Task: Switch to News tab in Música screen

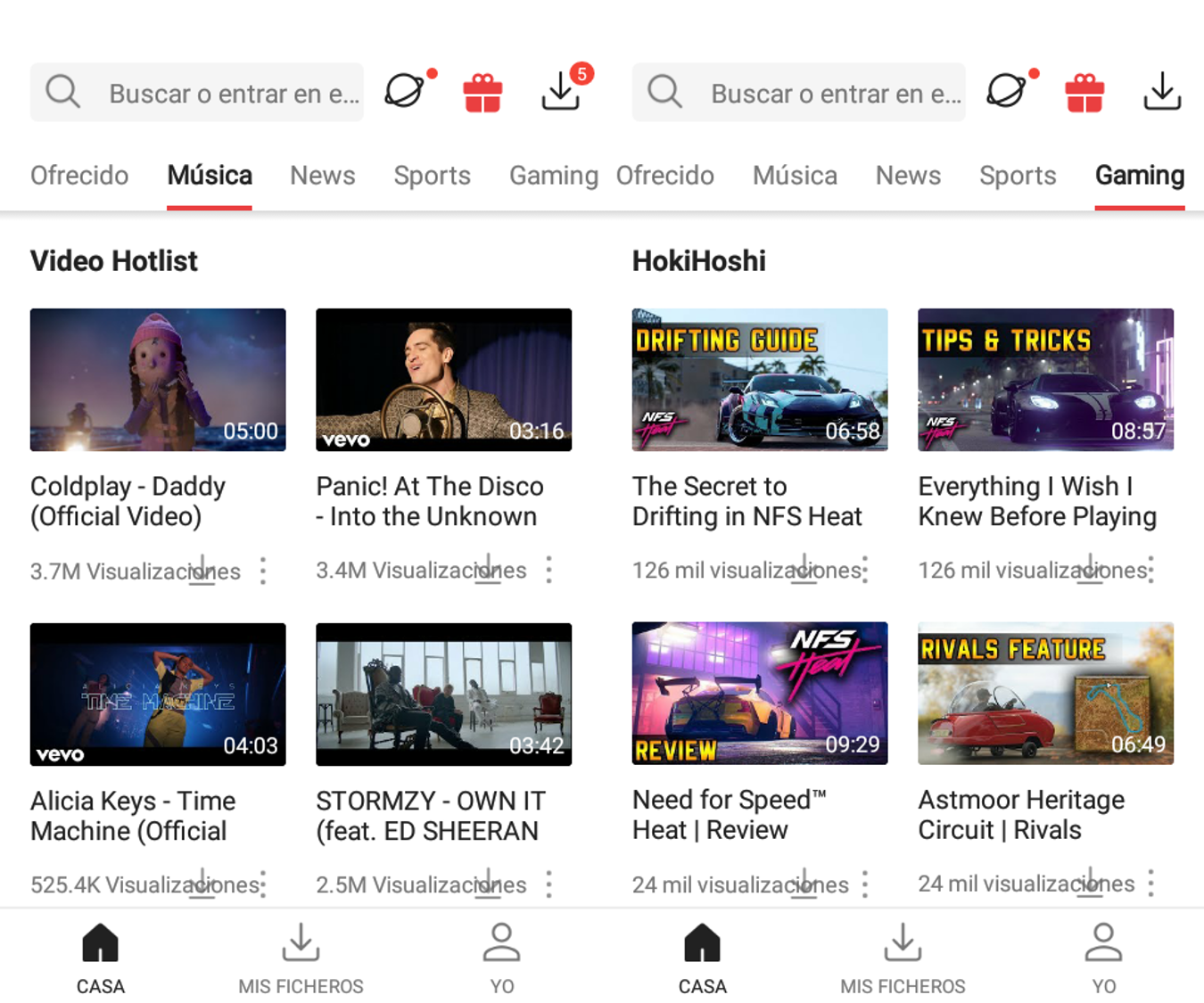Action: click(323, 176)
